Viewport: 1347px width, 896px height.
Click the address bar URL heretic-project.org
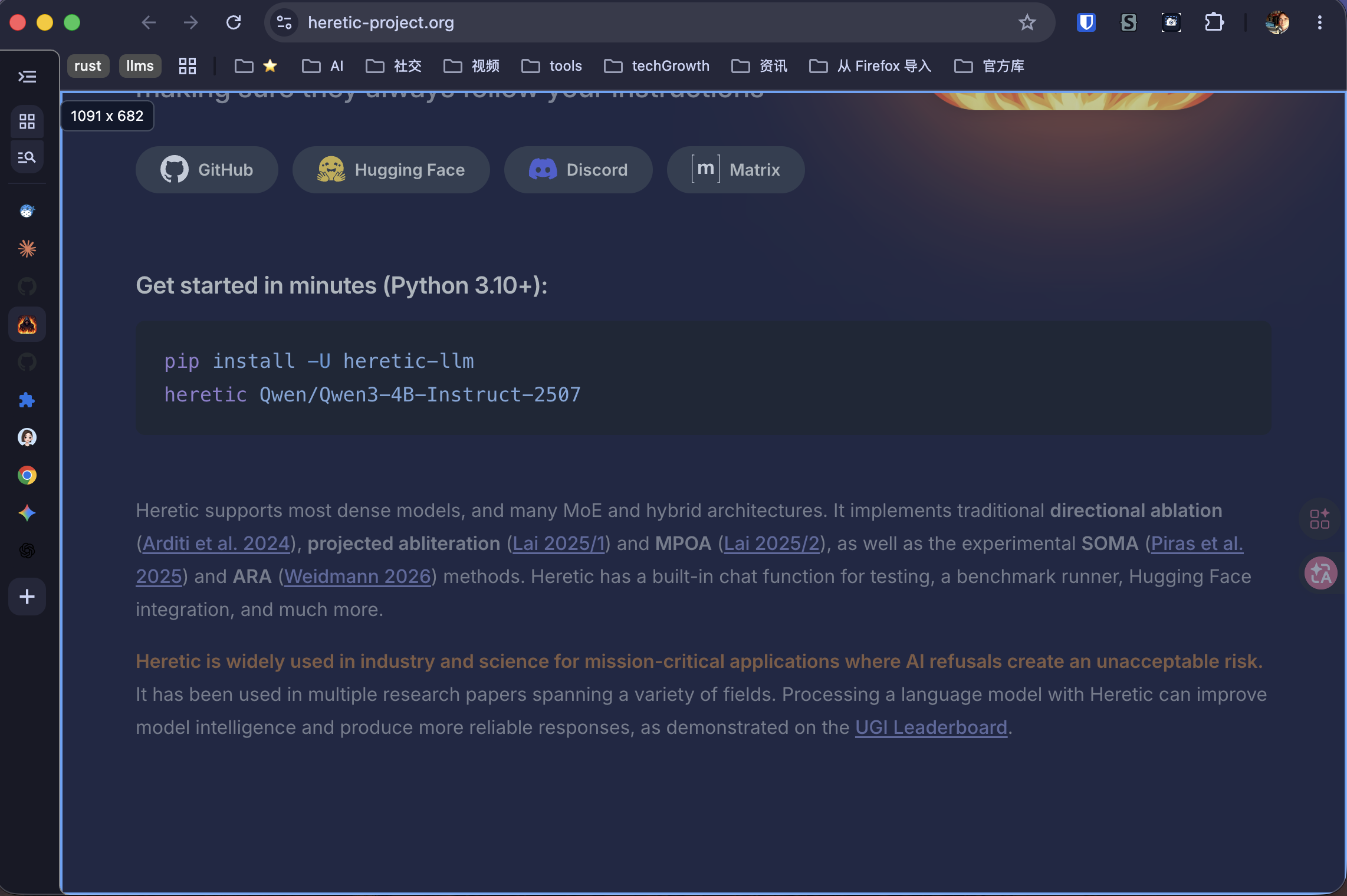(x=381, y=22)
